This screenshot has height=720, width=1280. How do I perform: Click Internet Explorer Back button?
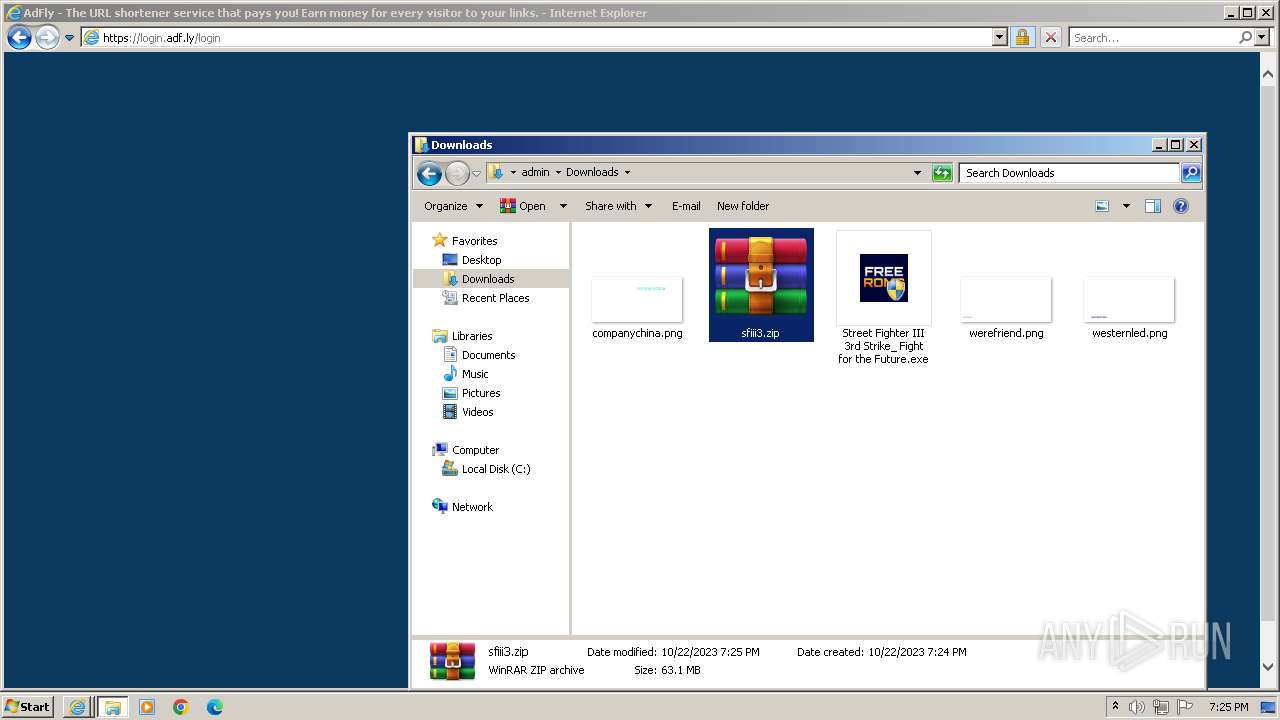(19, 38)
